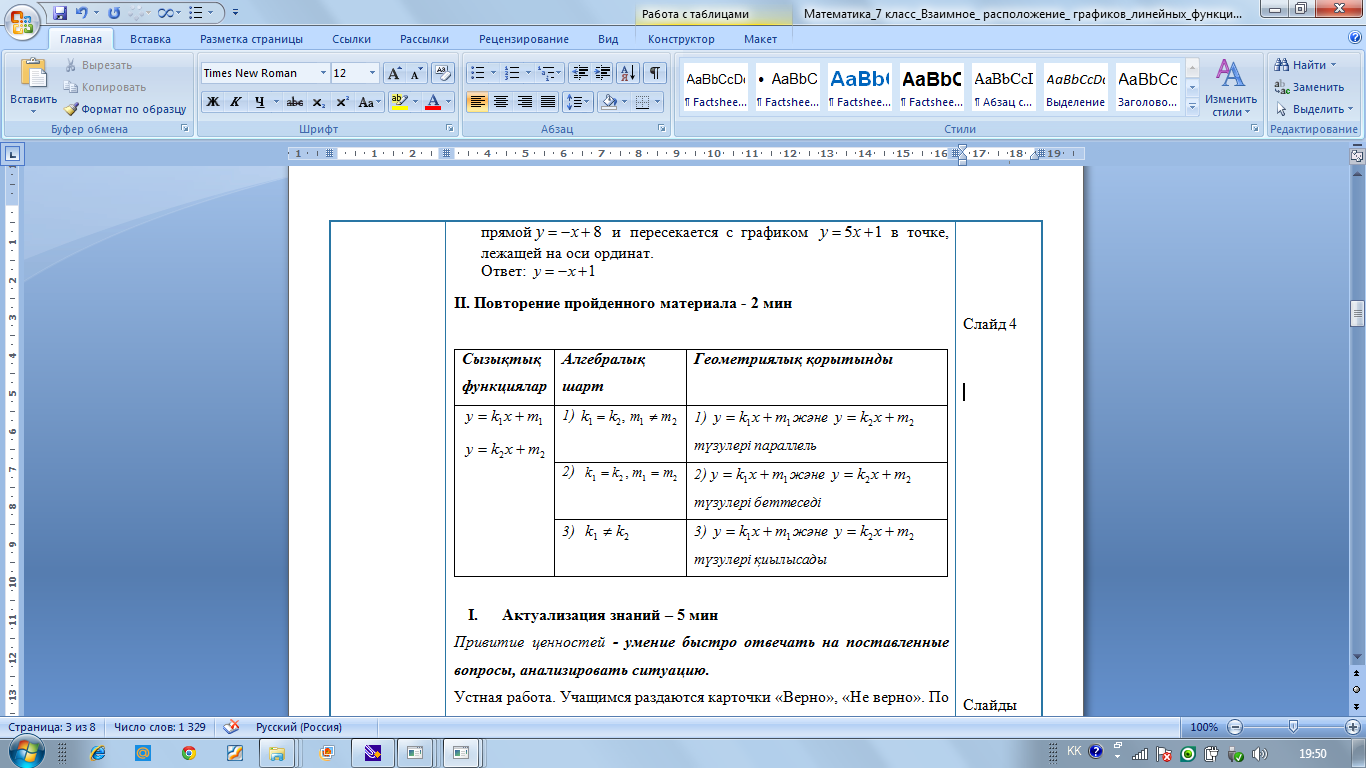Open the Шрифт dialog launcher
1366x768 pixels.
(451, 129)
